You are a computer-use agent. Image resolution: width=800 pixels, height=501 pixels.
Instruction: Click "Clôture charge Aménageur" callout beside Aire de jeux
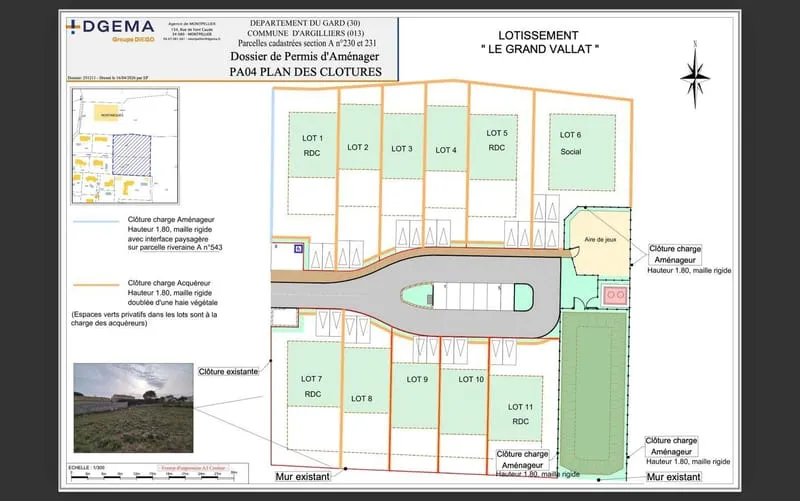click(675, 254)
